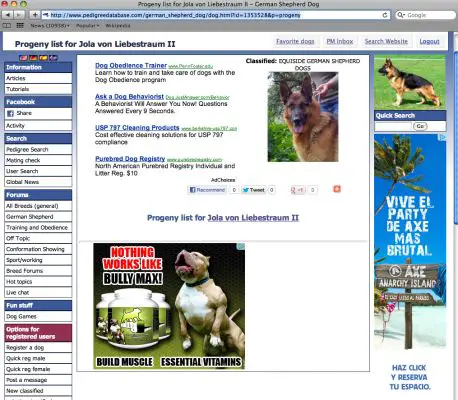Viewport: 458px width, 400px height.
Task: Open Off Topic forum
Action: click(x=38, y=238)
